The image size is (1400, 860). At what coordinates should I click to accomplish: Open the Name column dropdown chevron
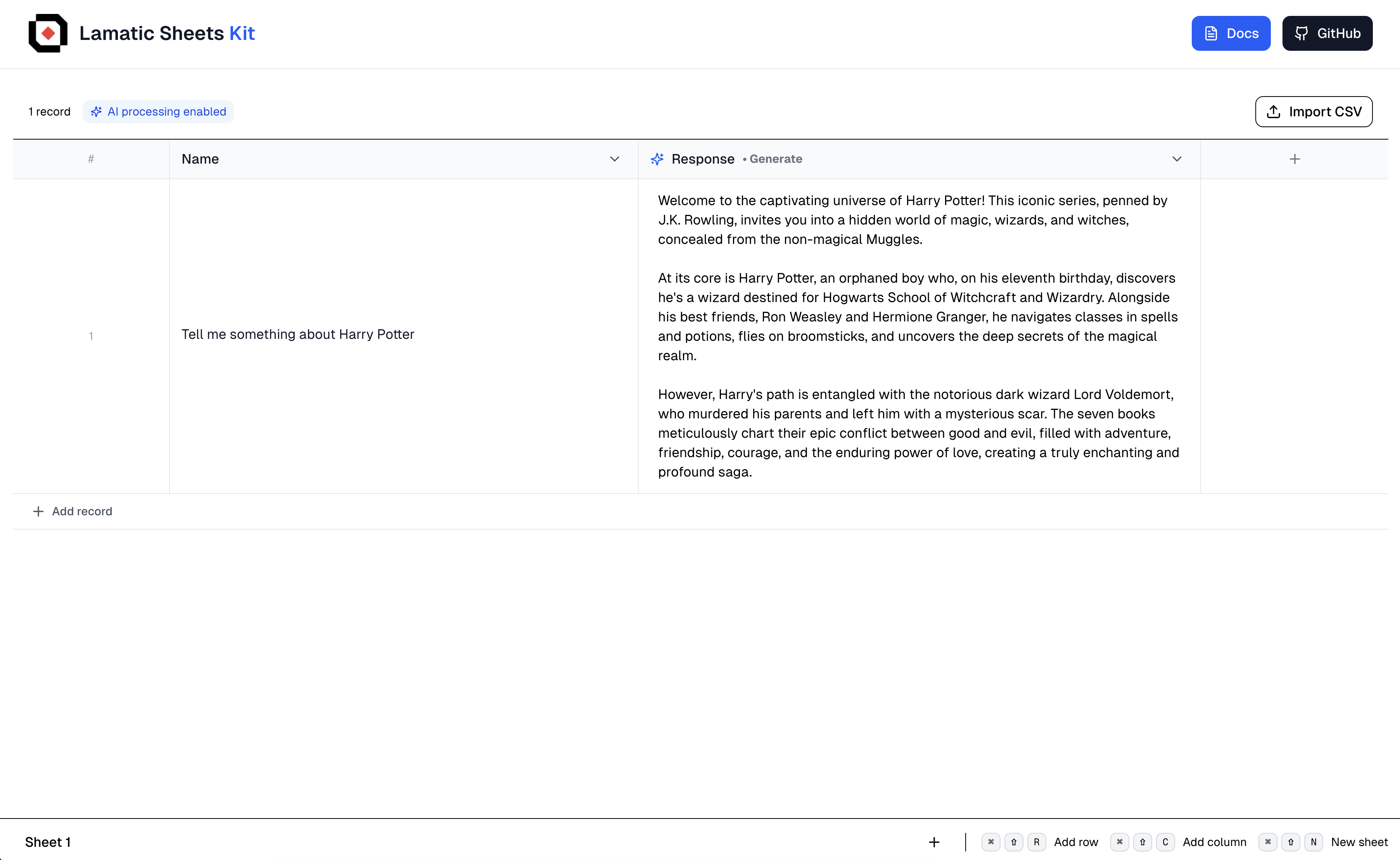click(x=614, y=159)
